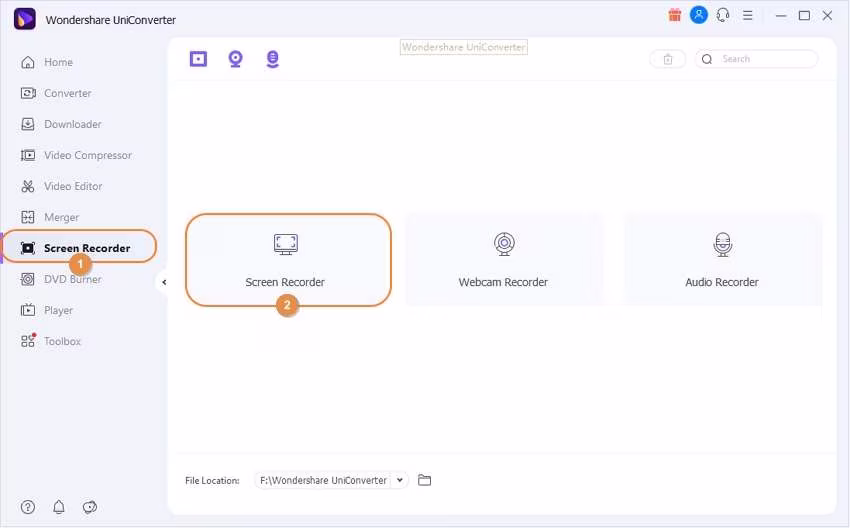This screenshot has width=850, height=528.
Task: Click the Downloader arrow icon
Action: coord(28,124)
